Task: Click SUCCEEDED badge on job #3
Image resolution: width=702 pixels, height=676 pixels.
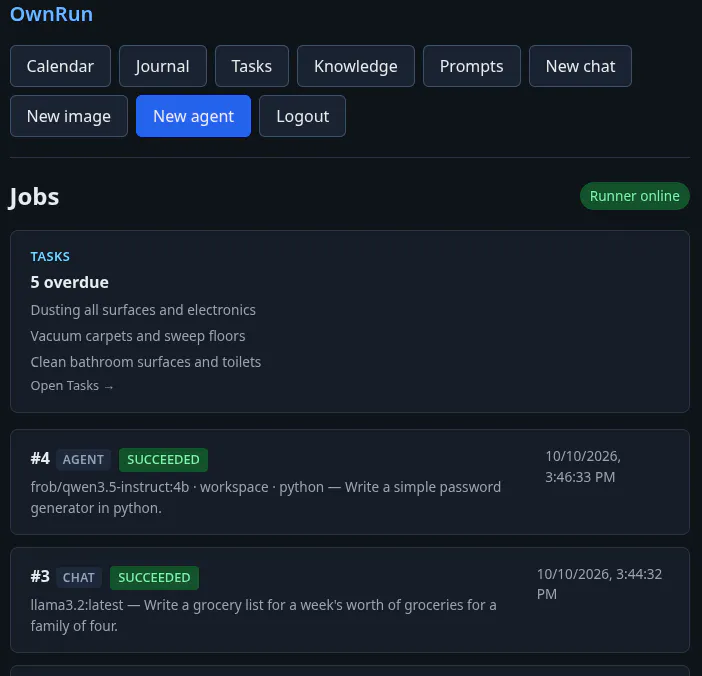Action: tap(154, 578)
